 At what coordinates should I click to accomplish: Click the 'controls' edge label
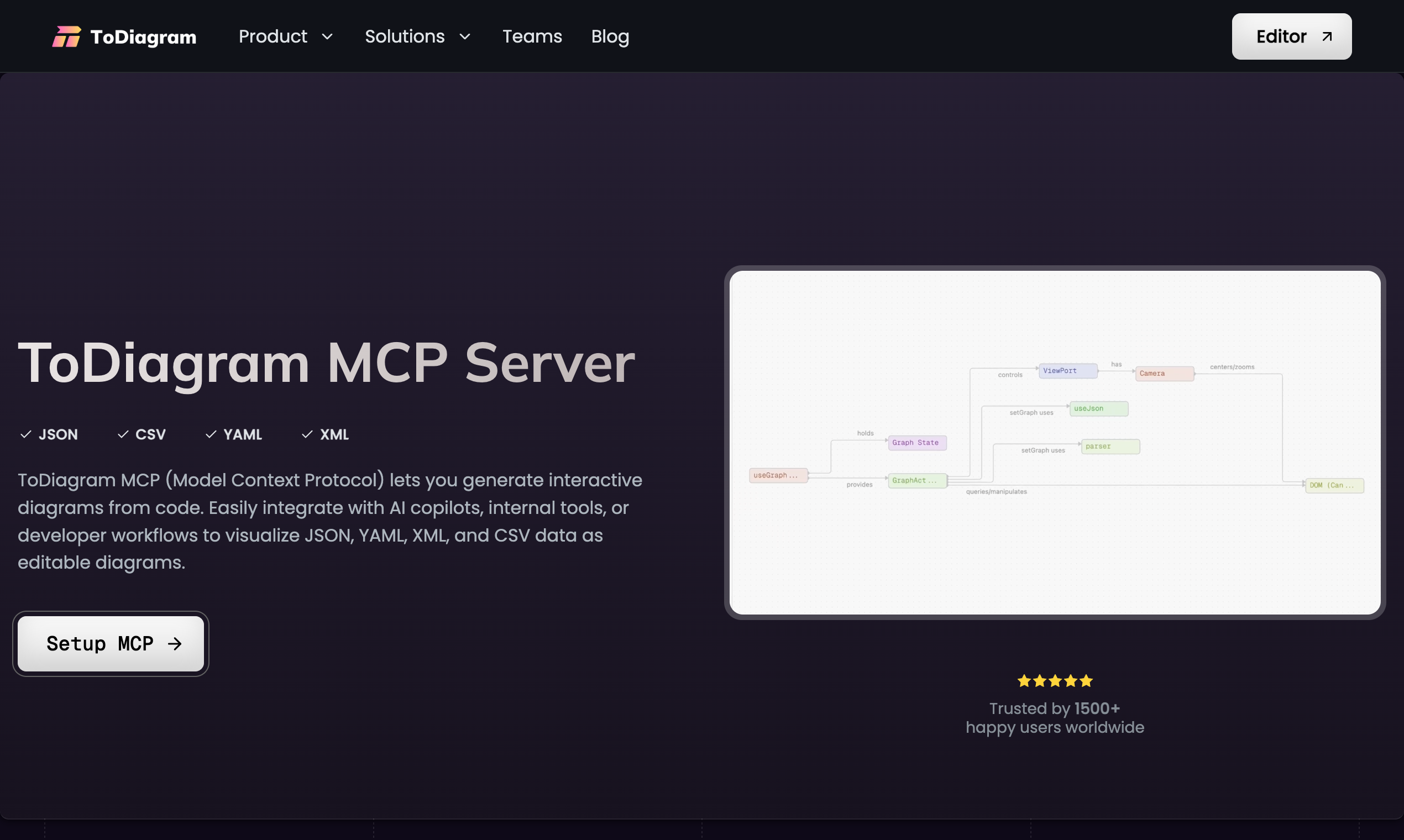(x=1010, y=375)
